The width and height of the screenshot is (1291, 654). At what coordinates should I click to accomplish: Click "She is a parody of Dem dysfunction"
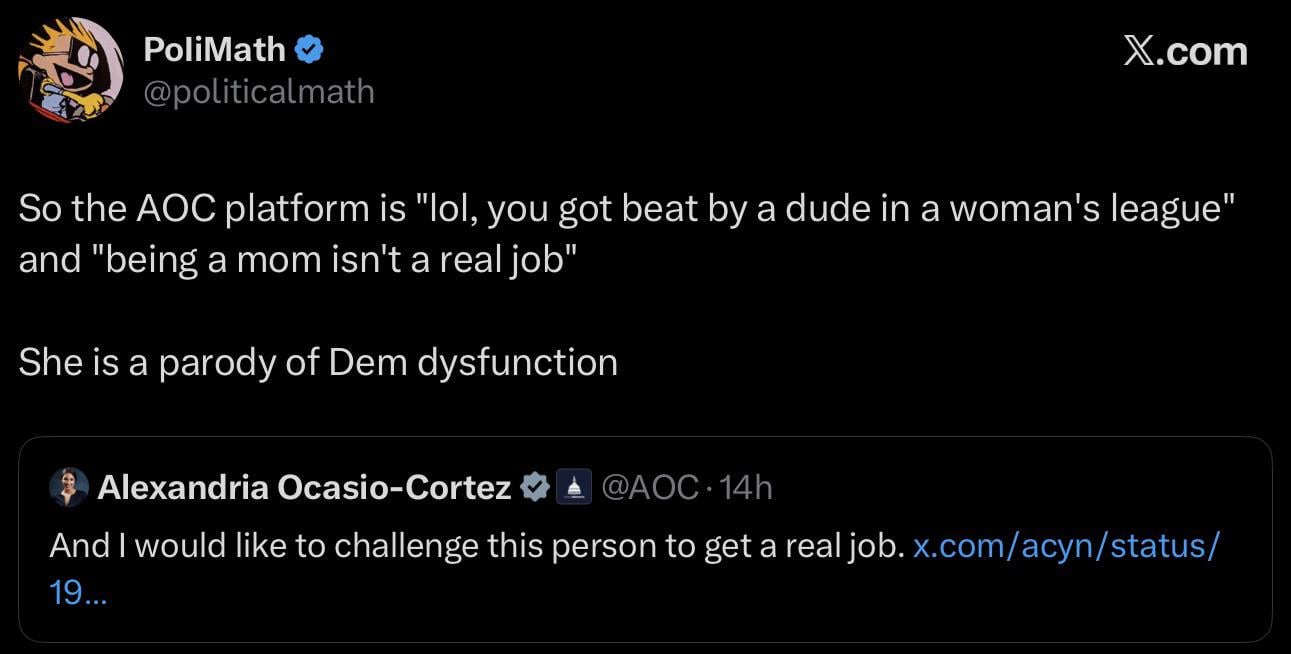click(x=318, y=361)
